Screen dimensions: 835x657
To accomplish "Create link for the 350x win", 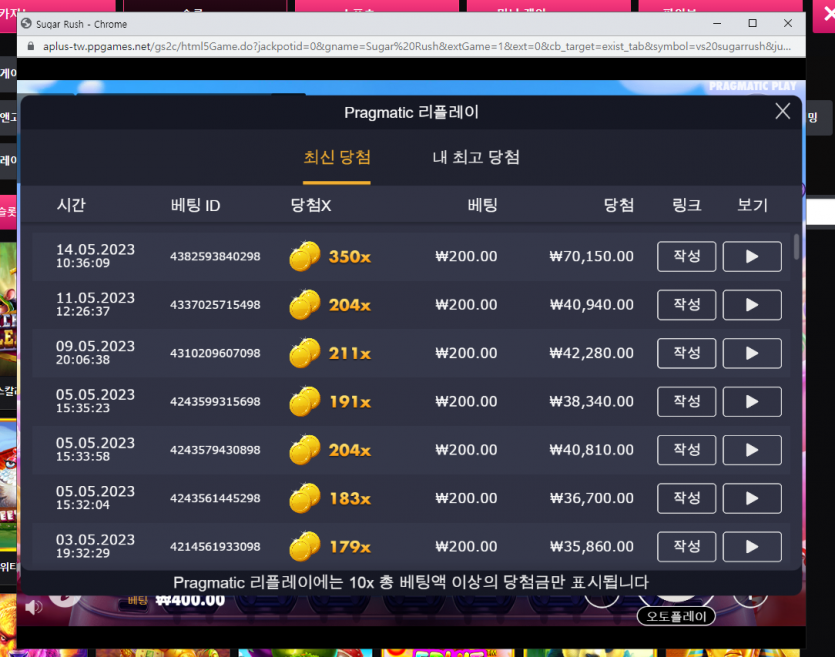I will [x=686, y=257].
